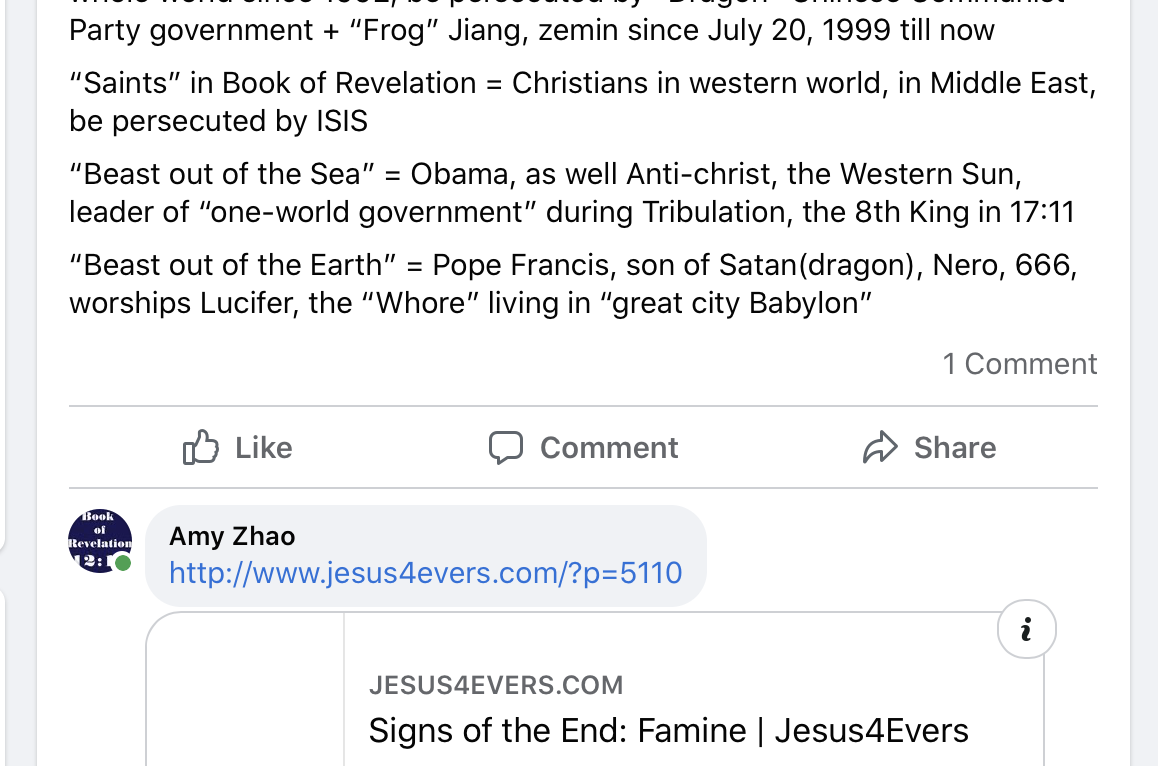Click Amy Zhao's Book of Revelation avatar
This screenshot has height=766, width=1158.
[99, 541]
